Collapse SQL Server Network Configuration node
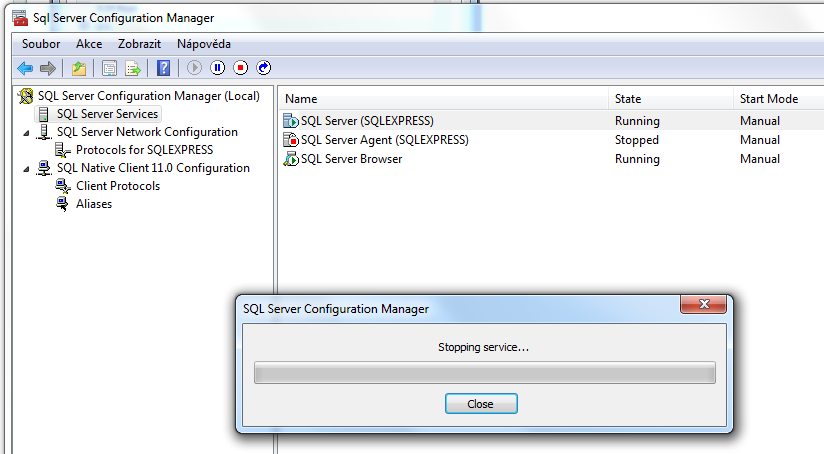This screenshot has width=824, height=454. tap(26, 133)
